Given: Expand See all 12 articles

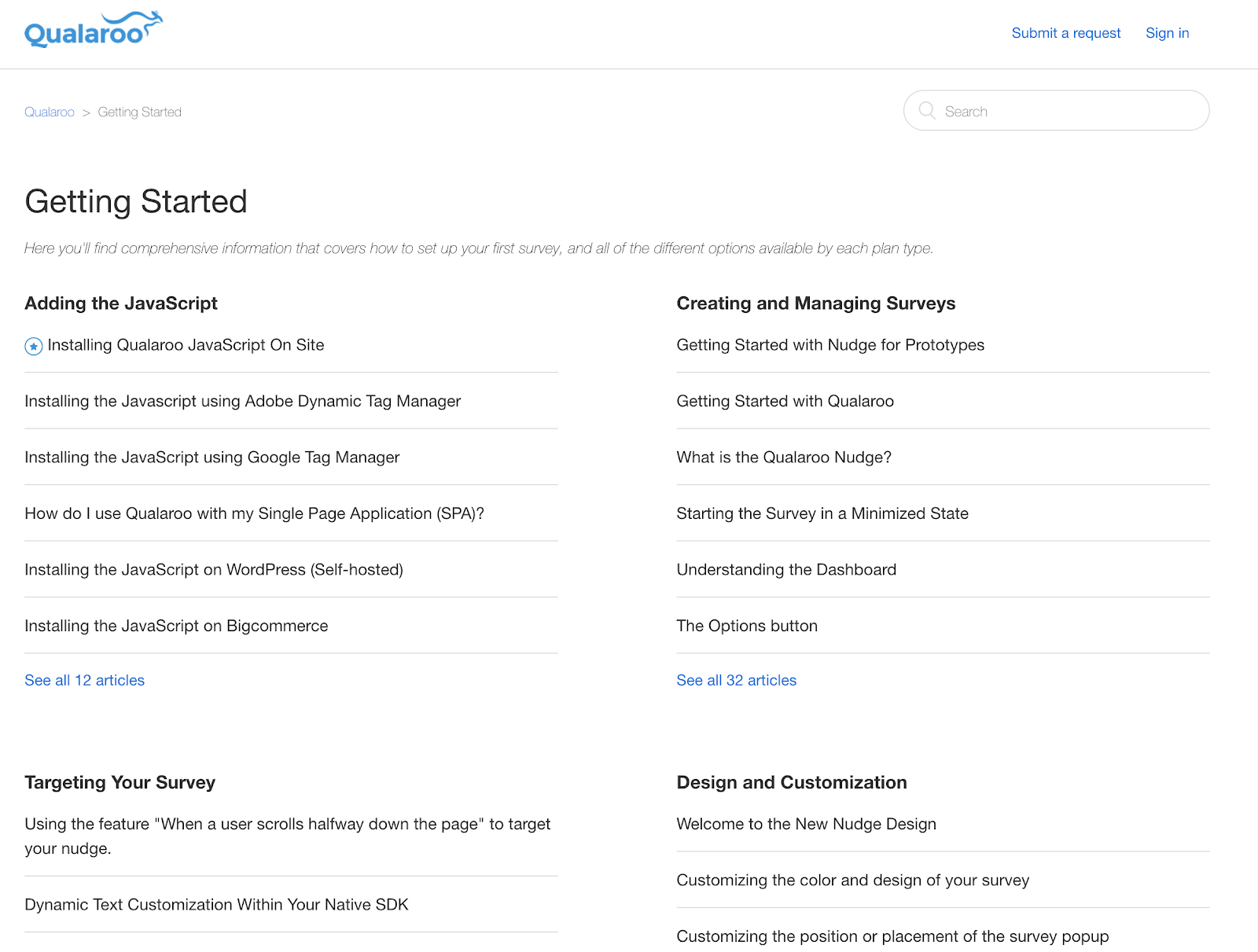Looking at the screenshot, I should coord(85,680).
